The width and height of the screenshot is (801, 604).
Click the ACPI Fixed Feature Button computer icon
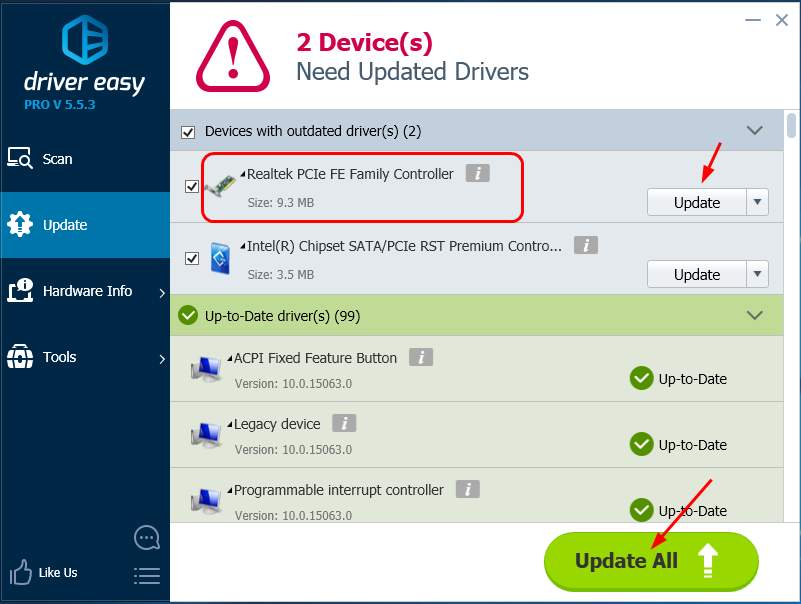coord(206,369)
